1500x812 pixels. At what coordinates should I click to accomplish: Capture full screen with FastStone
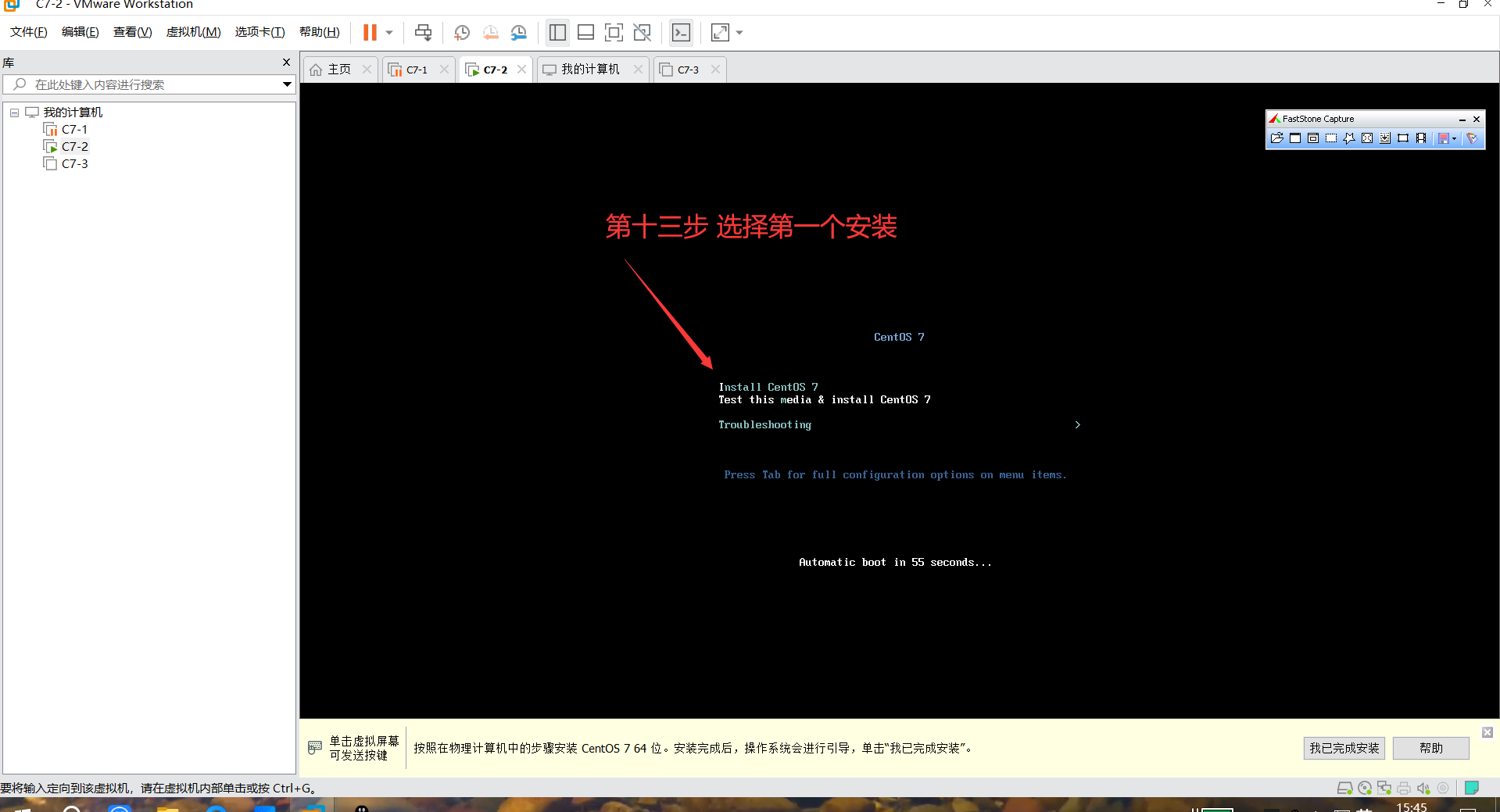click(1367, 138)
